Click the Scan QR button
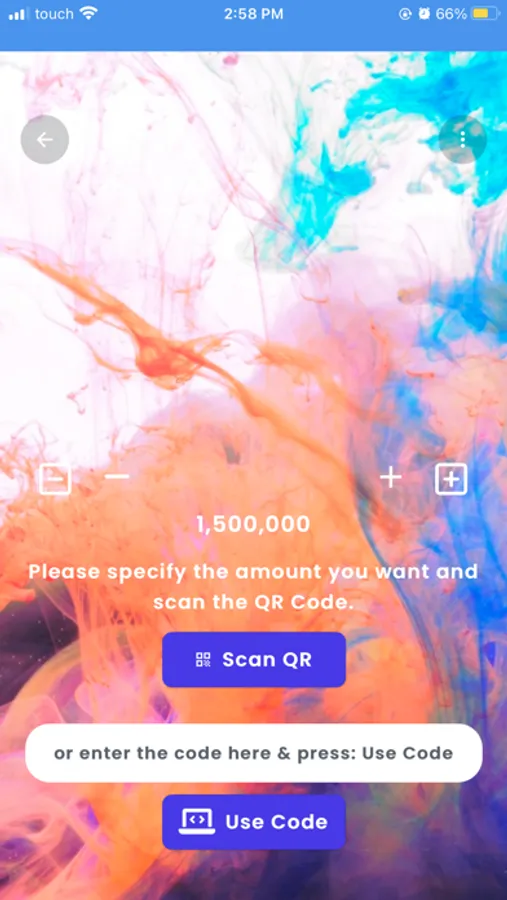This screenshot has height=900, width=507. pyautogui.click(x=254, y=660)
